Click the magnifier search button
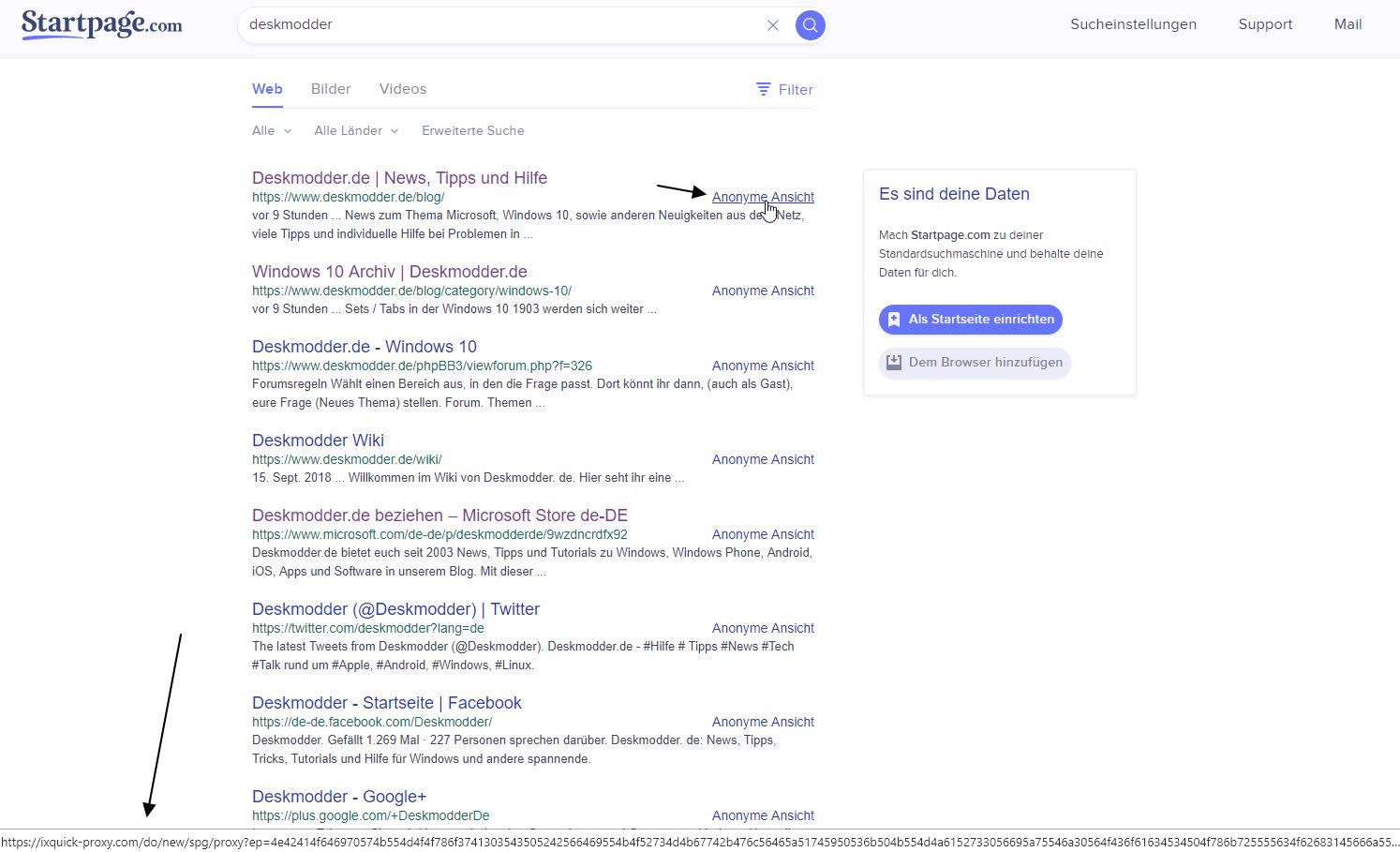This screenshot has width=1400, height=852. (811, 25)
